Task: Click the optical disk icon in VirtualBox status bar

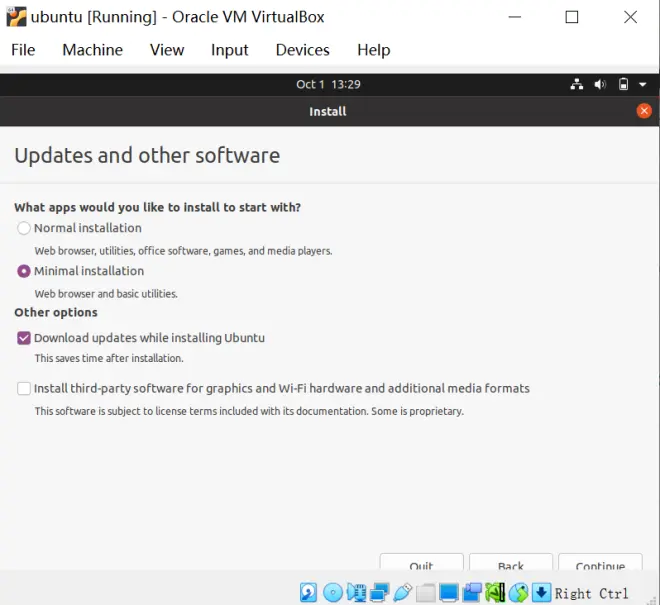Action: coord(333,592)
